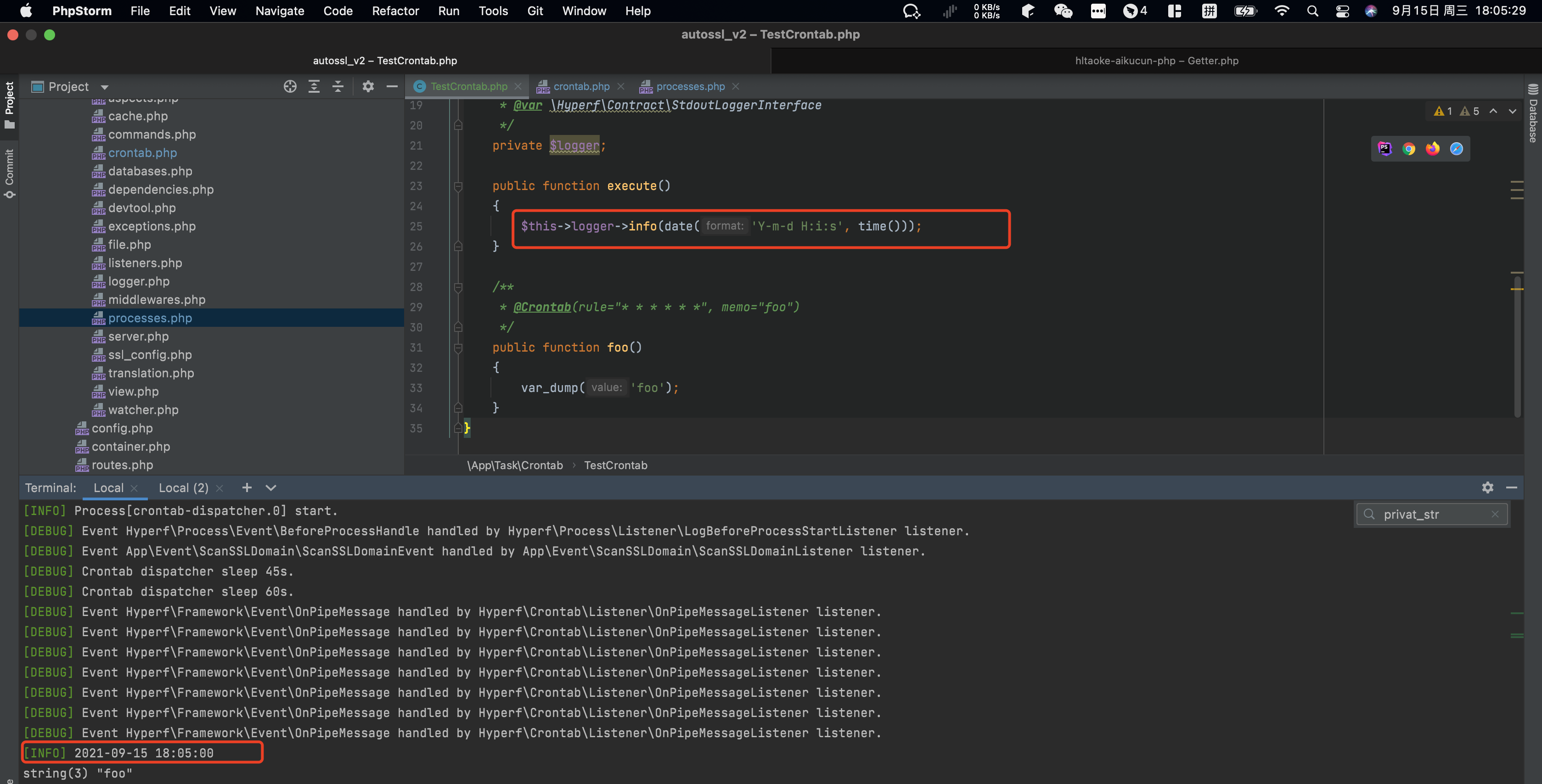Add a new terminal session with plus icon
The width and height of the screenshot is (1542, 784).
point(247,488)
